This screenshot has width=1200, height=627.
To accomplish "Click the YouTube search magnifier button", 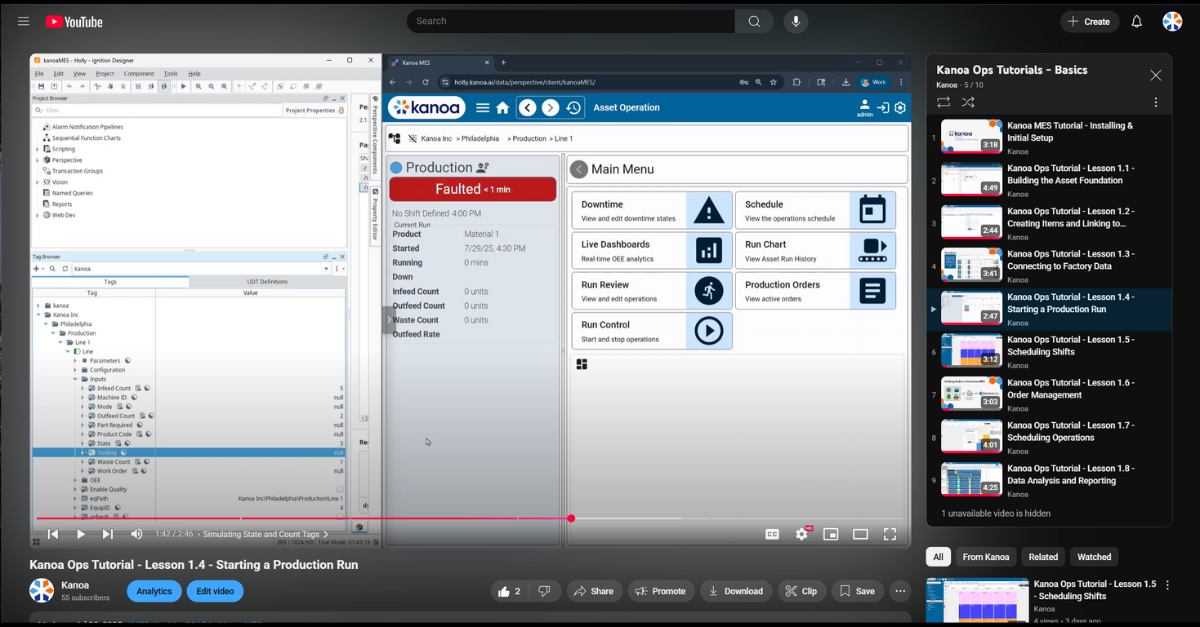I will [754, 21].
